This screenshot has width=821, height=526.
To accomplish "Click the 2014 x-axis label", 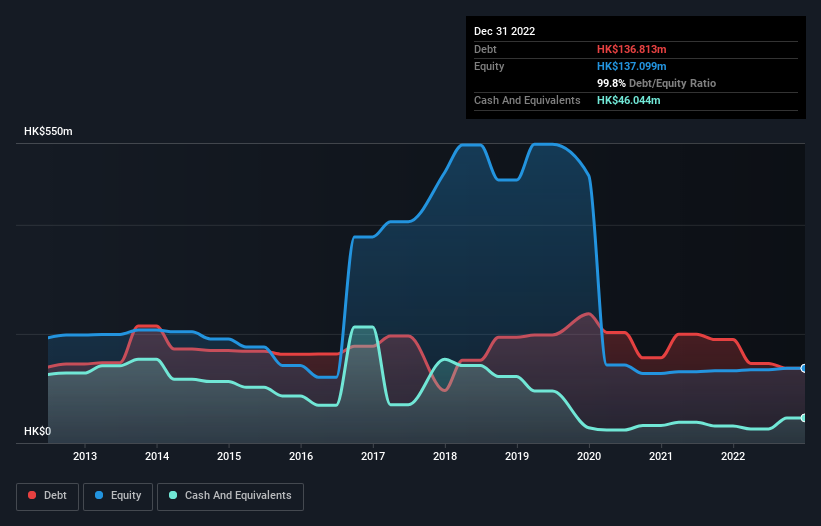I will (x=157, y=456).
